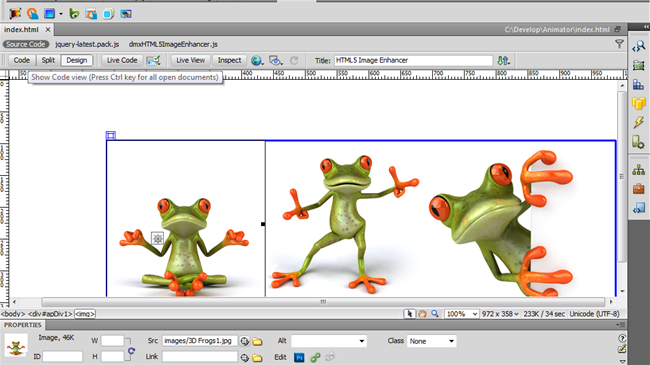Click Preview in browser globe icon
Viewport: 650px width, 365px height.
(x=257, y=61)
